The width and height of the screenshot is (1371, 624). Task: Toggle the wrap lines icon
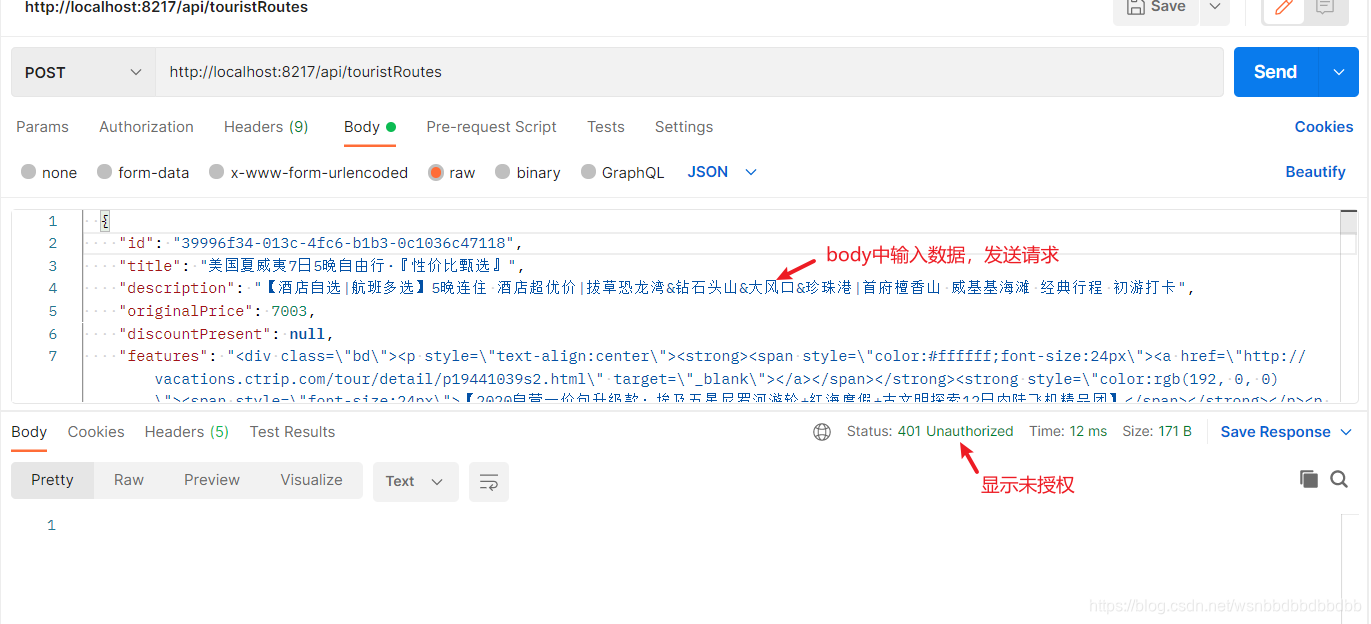pyautogui.click(x=489, y=482)
